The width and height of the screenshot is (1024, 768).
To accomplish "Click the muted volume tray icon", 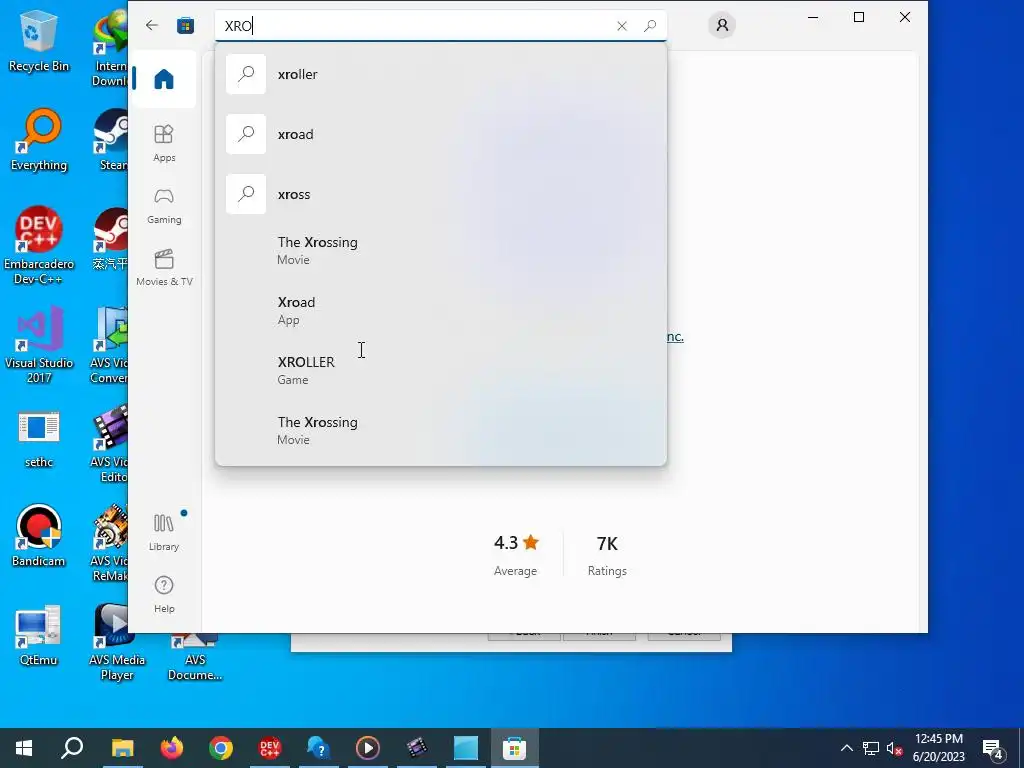I will [x=895, y=748].
